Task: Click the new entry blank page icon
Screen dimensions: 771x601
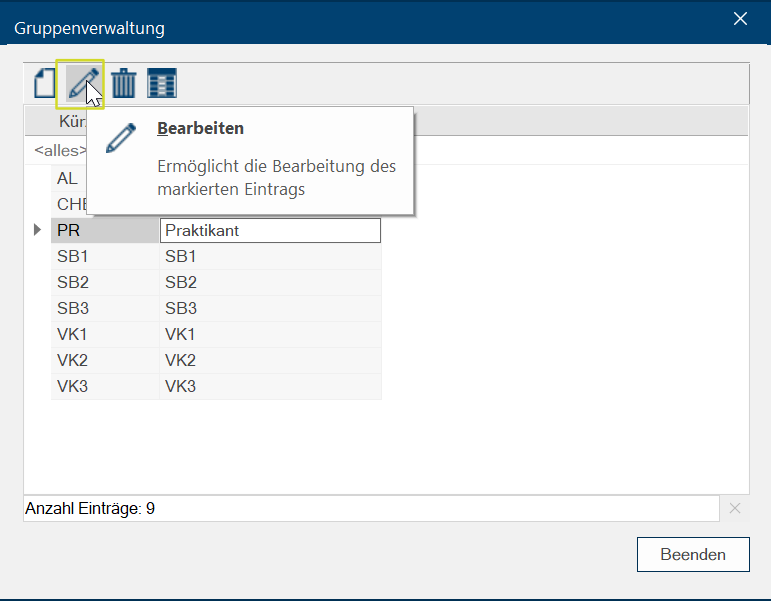Action: pos(44,83)
